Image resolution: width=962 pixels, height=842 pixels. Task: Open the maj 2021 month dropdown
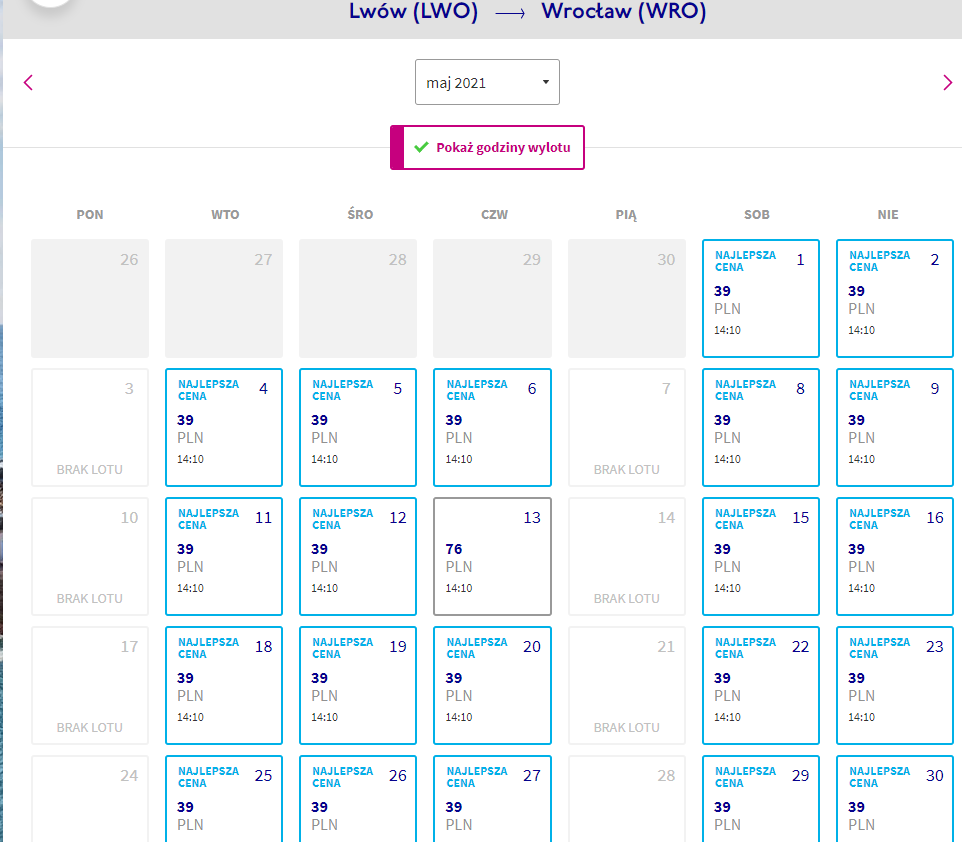pos(487,82)
